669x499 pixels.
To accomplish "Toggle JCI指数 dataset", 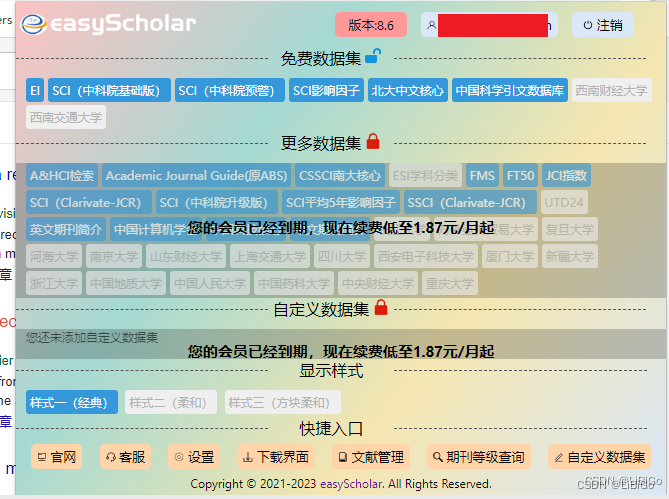I will [566, 175].
